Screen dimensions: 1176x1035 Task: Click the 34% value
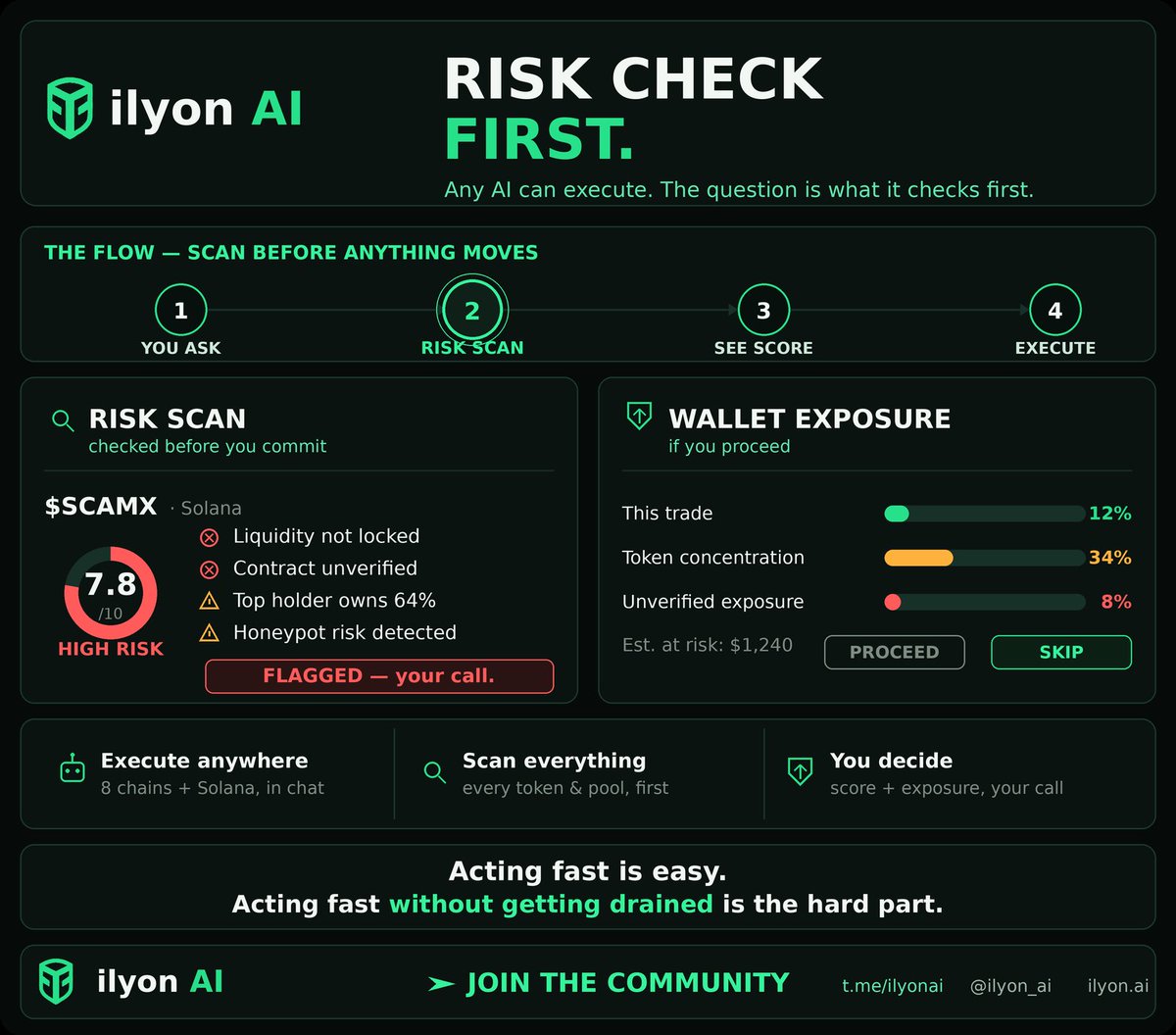point(1110,558)
